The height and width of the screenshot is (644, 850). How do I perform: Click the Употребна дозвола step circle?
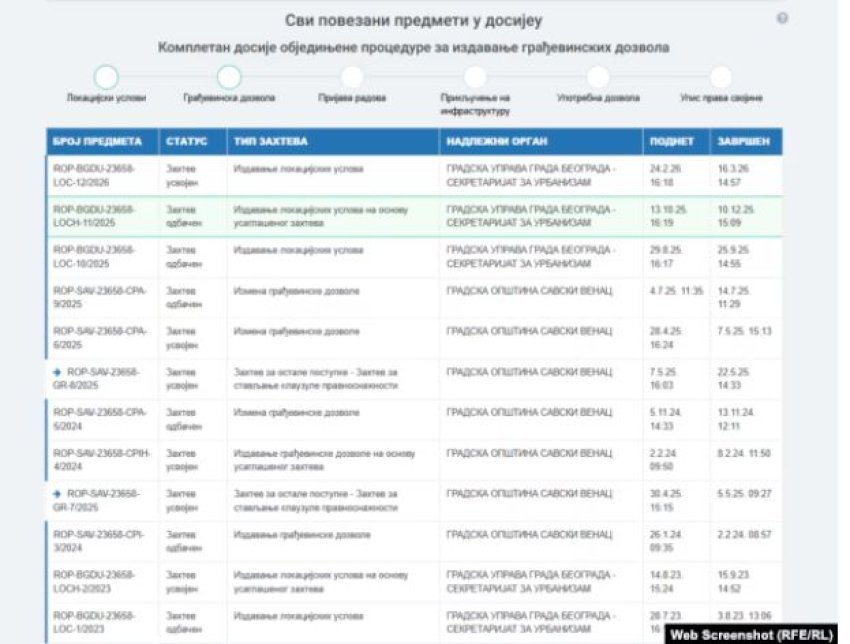click(598, 77)
